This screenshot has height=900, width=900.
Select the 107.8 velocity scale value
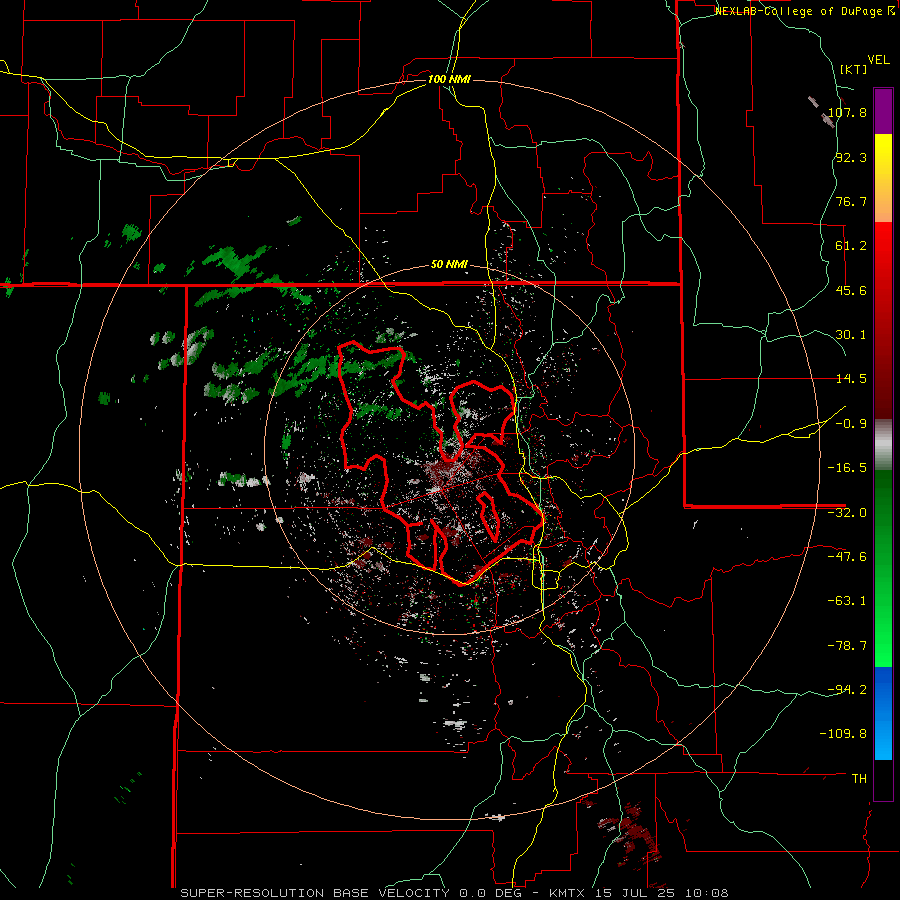click(847, 112)
